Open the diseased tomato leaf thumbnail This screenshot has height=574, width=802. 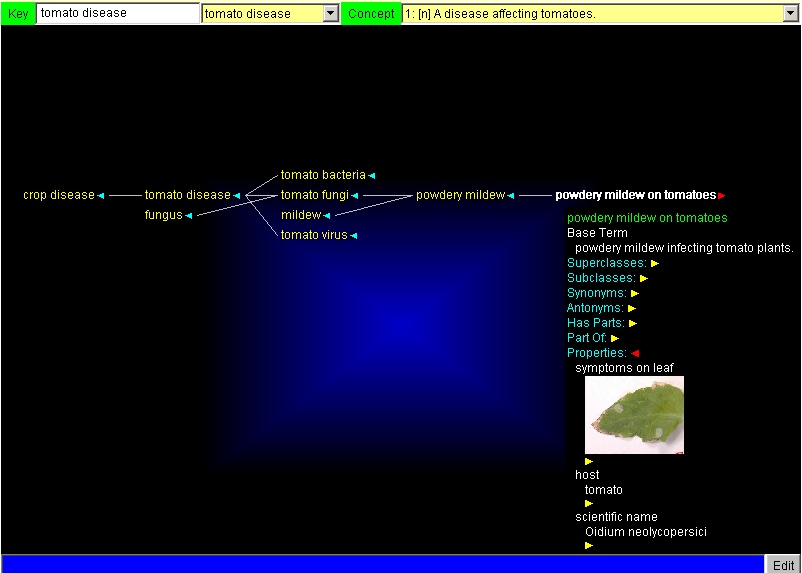(x=634, y=415)
